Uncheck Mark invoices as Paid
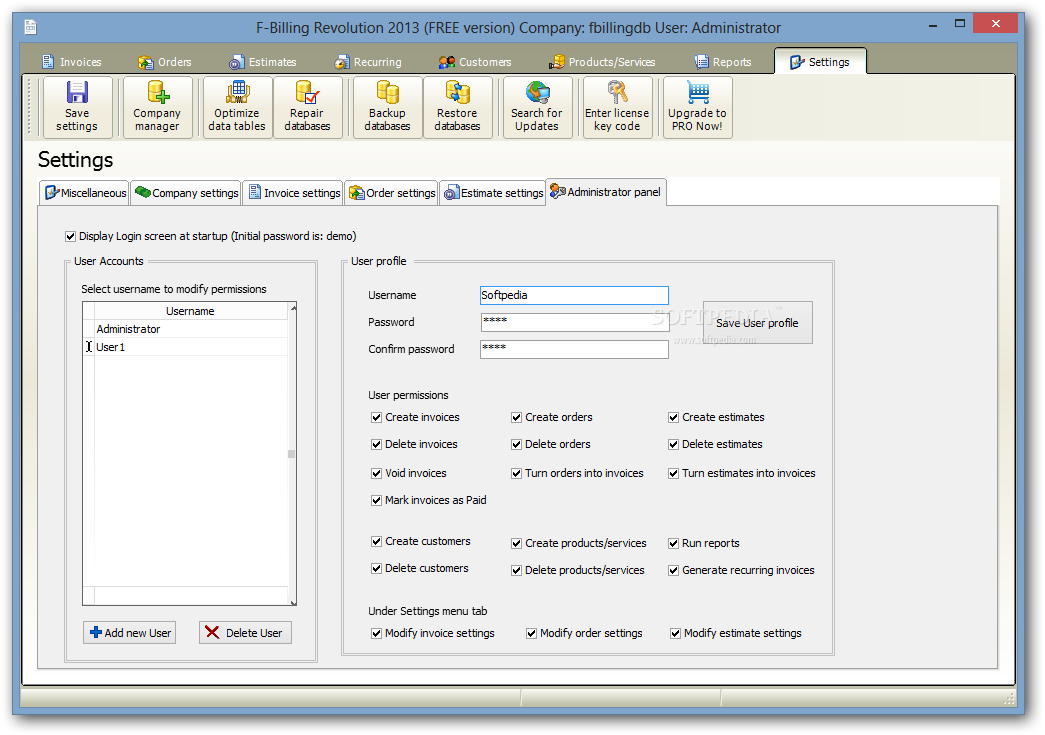 (x=377, y=500)
